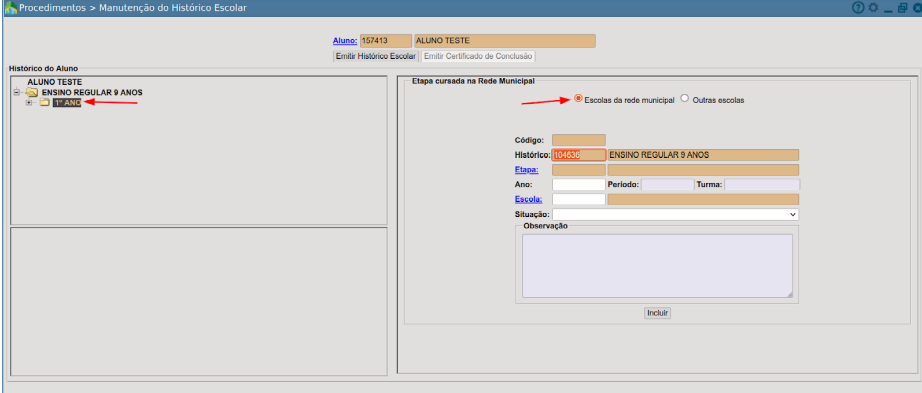Click the Código field
922x393 pixels.
tap(579, 140)
